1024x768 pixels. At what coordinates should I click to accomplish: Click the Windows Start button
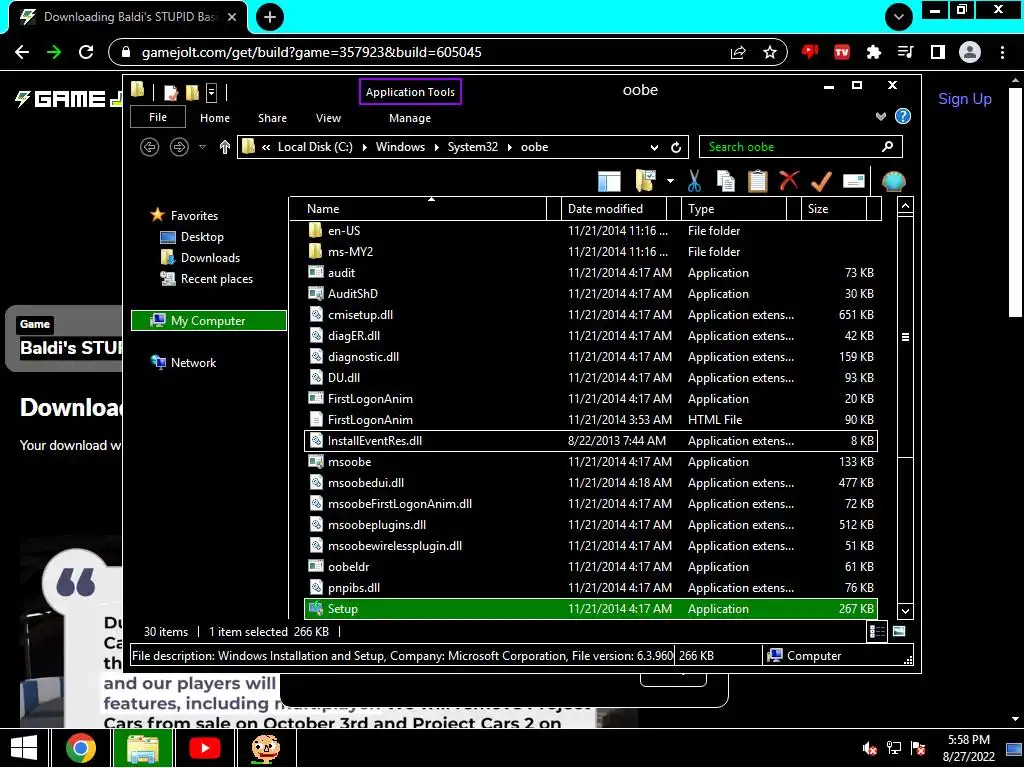pos(24,748)
